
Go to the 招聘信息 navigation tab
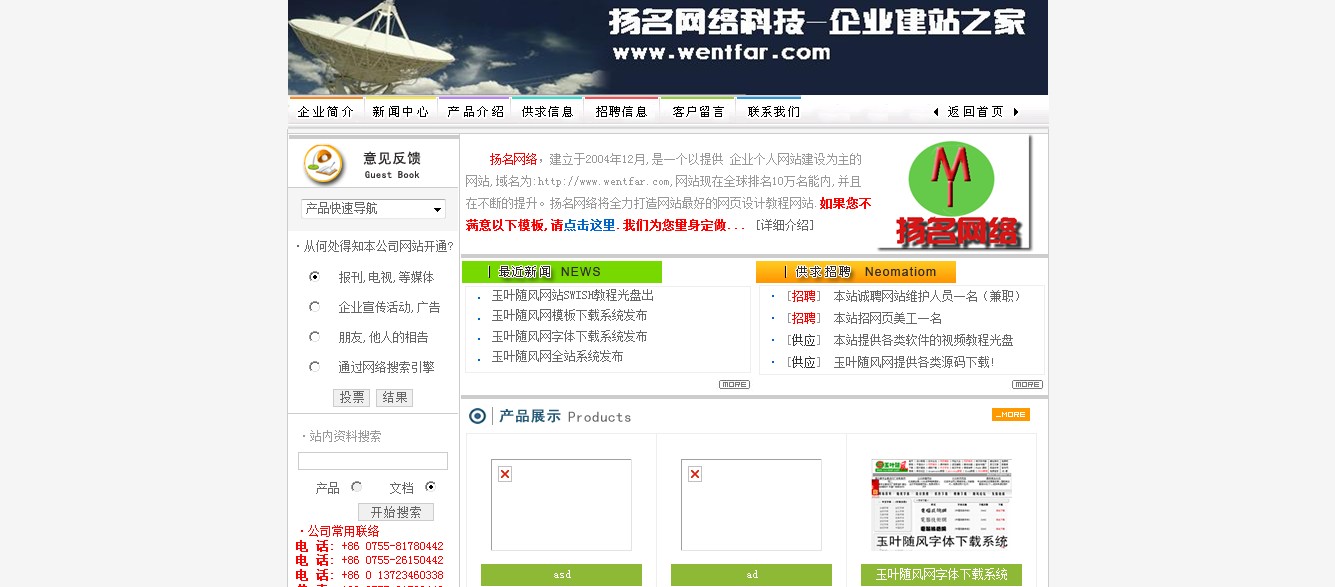pyautogui.click(x=621, y=111)
